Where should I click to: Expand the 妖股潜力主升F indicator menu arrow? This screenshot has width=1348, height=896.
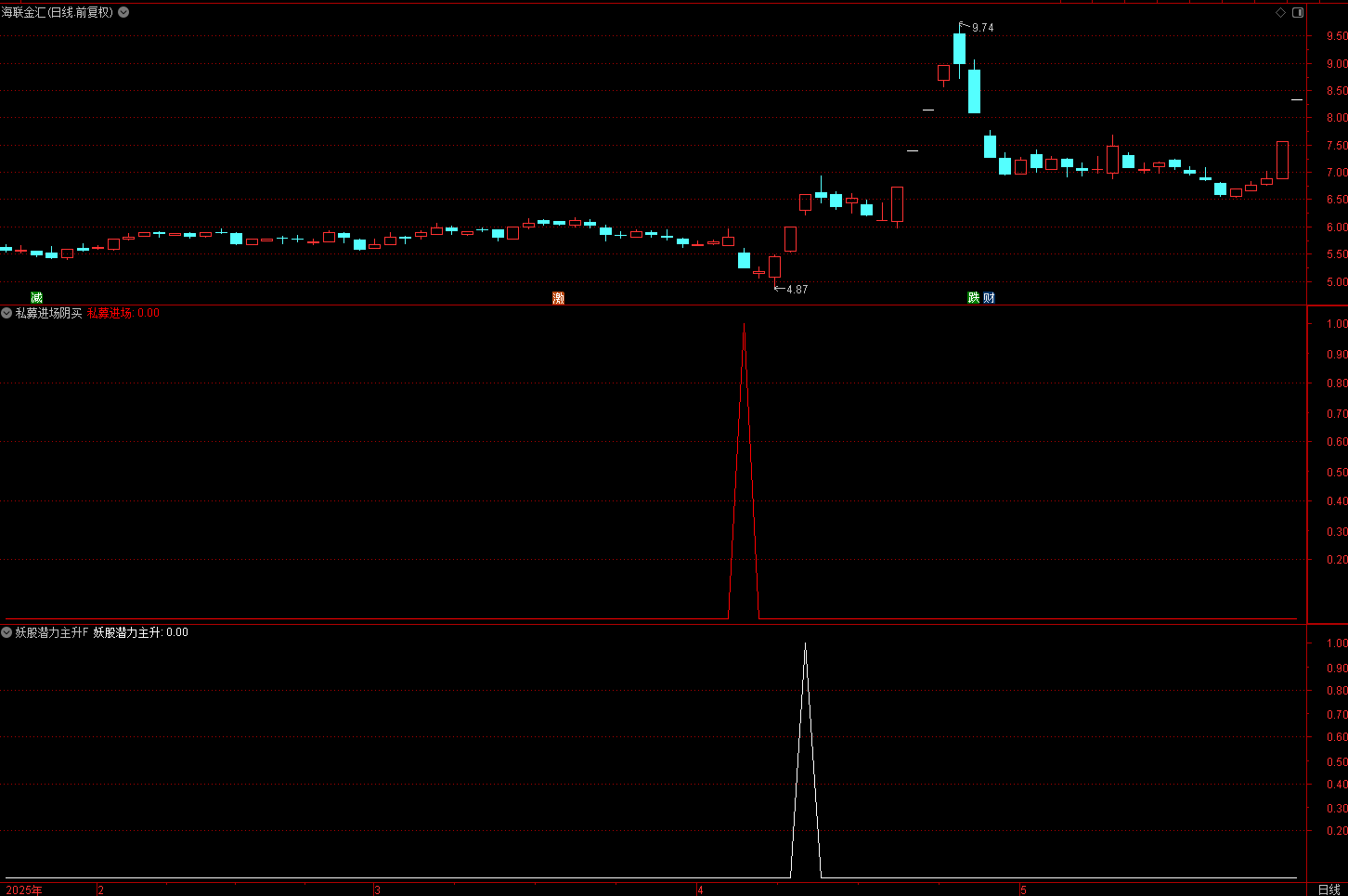pos(6,632)
